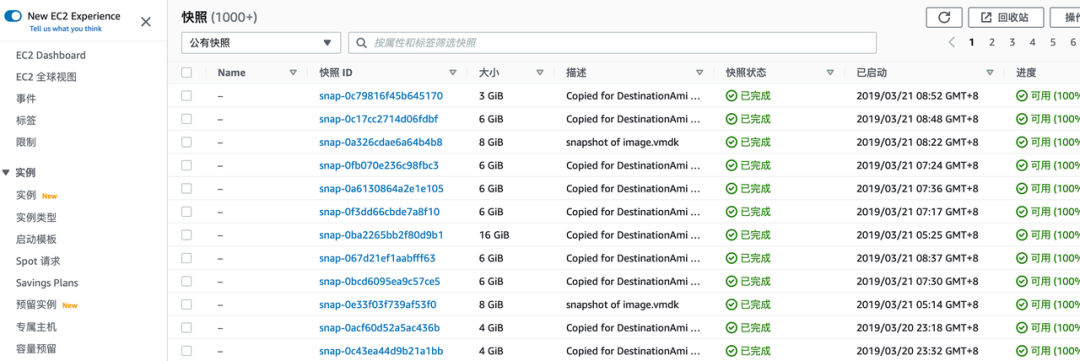The image size is (1080, 361).
Task: Go to previous page with left chevron
Action: 951,42
